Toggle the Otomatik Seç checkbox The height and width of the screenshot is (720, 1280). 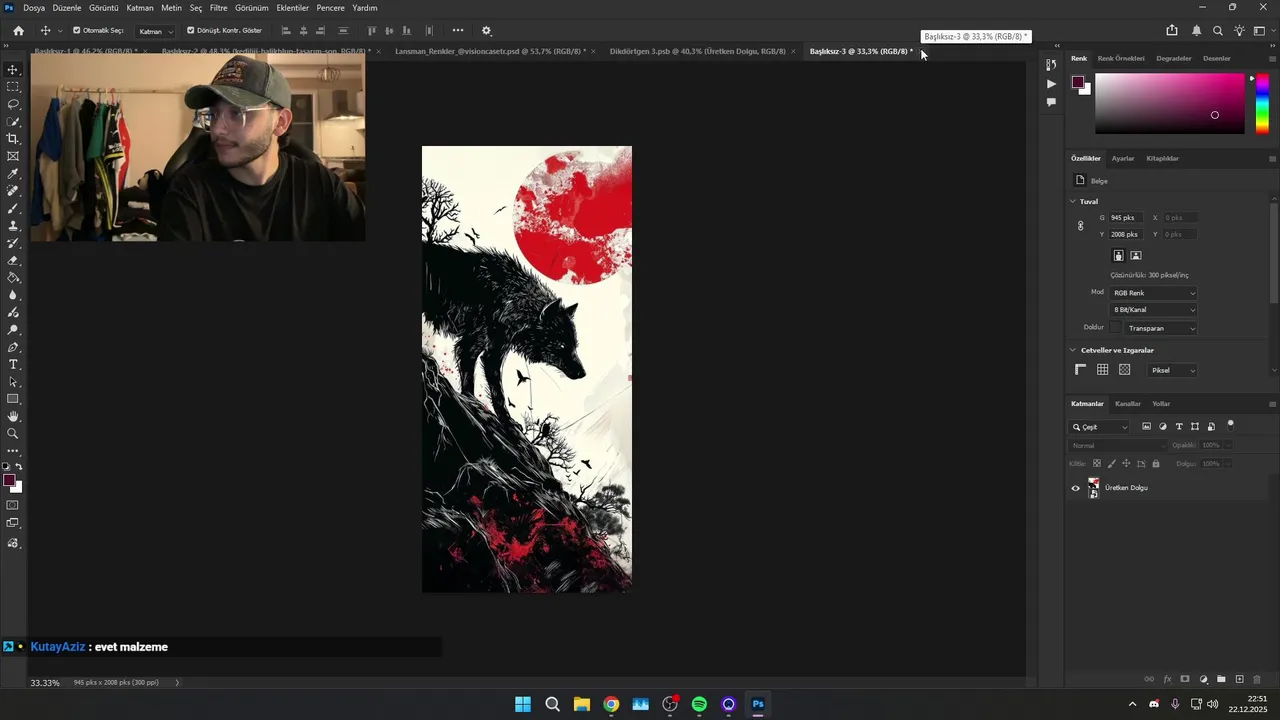point(77,30)
